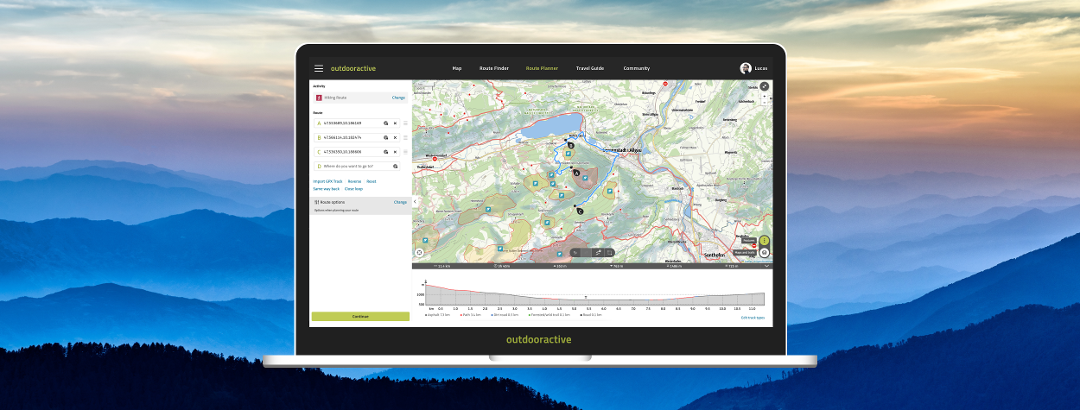Open the Maps and trails layer button
This screenshot has height=410, width=1080.
point(764,253)
